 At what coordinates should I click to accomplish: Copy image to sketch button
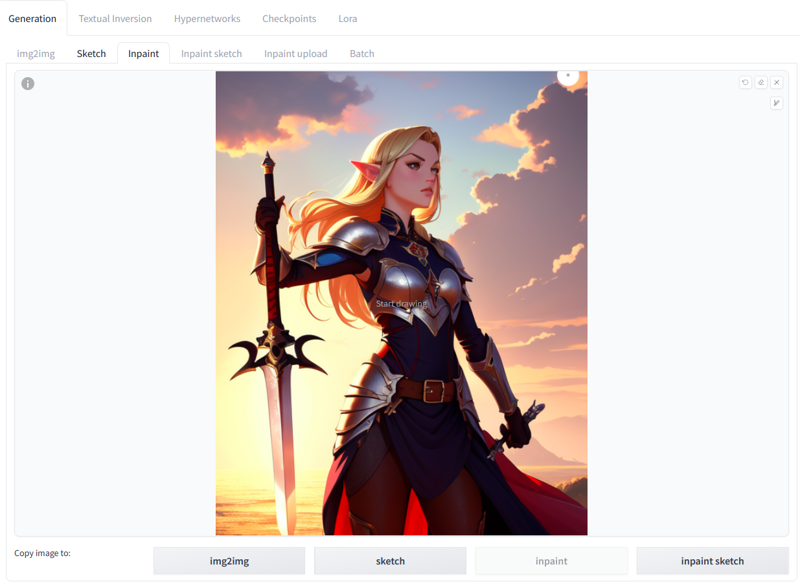coord(390,561)
